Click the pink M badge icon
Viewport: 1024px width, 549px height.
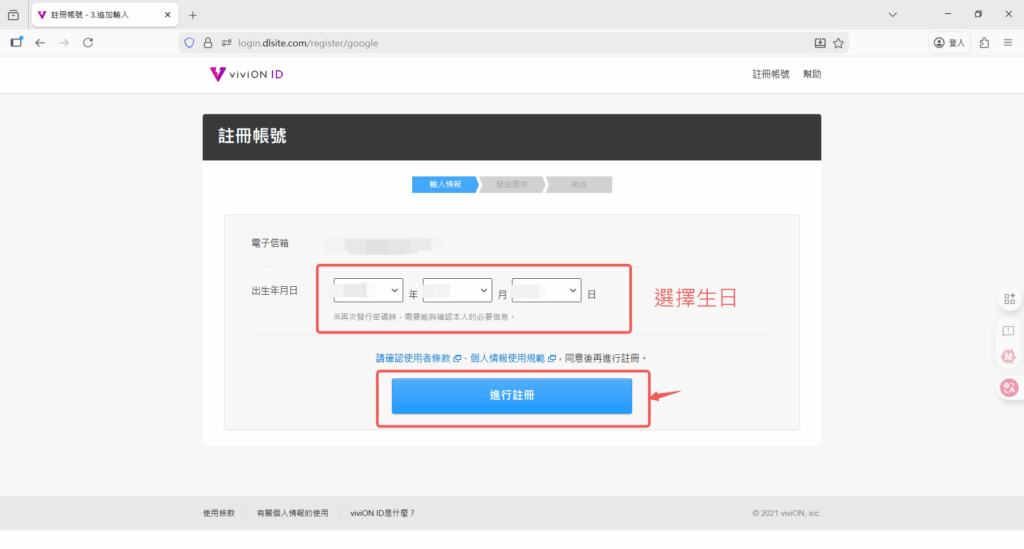[1008, 356]
